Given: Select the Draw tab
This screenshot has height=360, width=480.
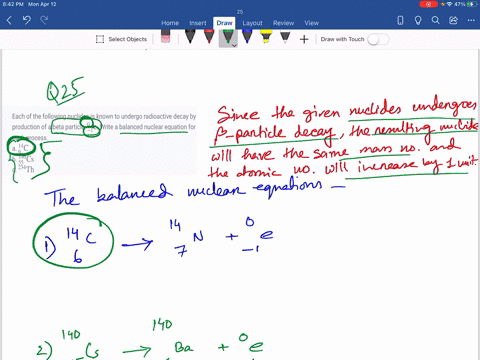Looking at the screenshot, I should tap(224, 23).
